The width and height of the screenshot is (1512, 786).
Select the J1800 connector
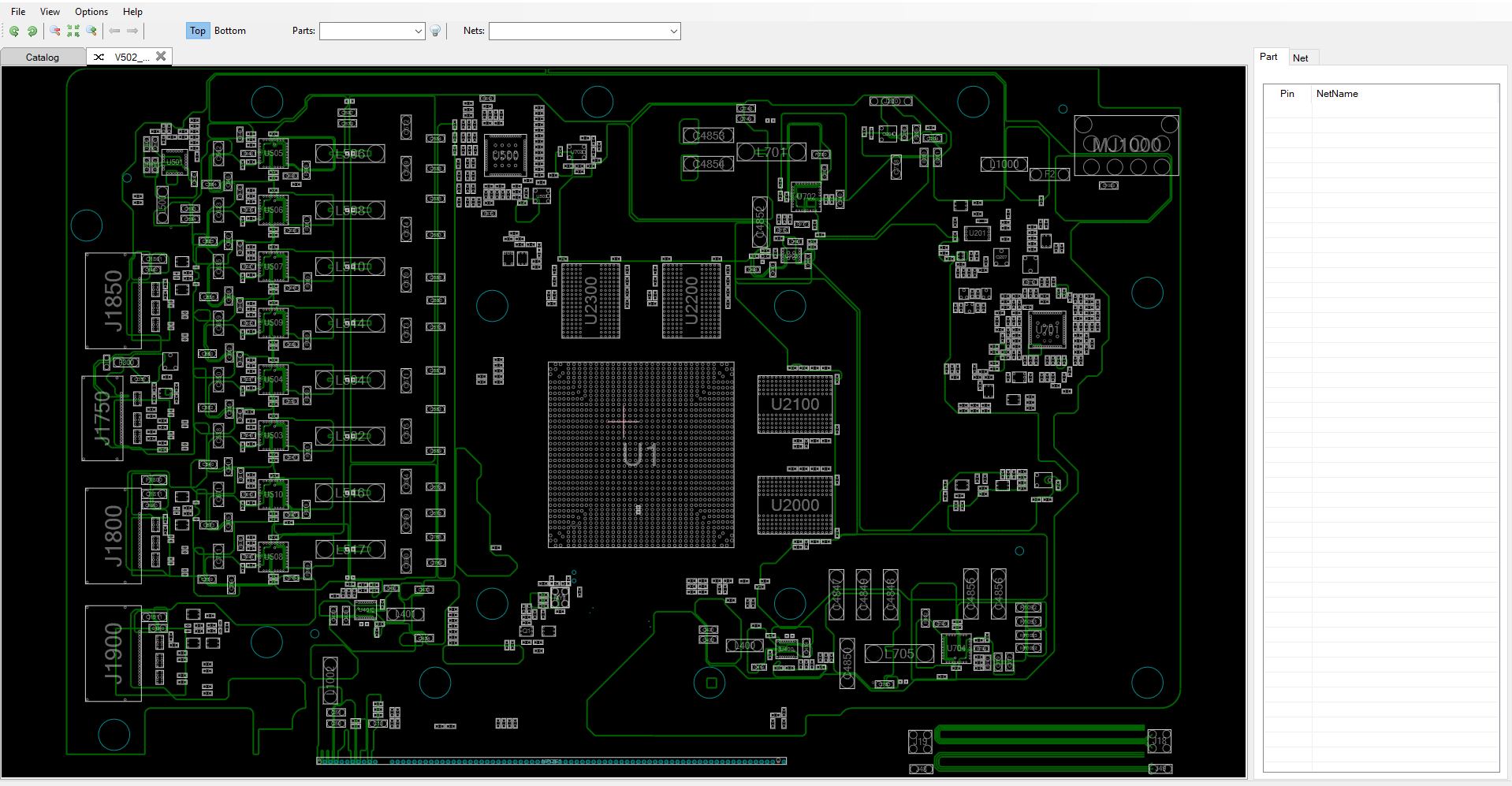click(114, 535)
